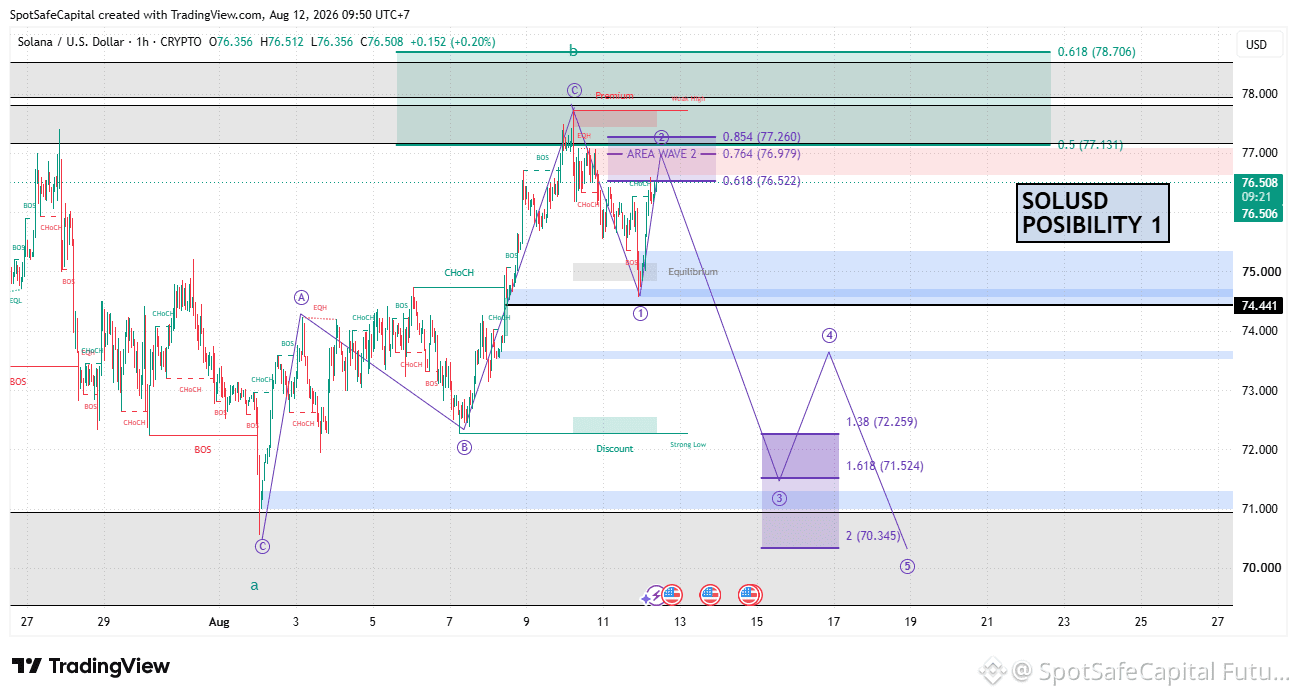The height and width of the screenshot is (696, 1297).
Task: Click the Discount zone label
Action: tap(614, 449)
